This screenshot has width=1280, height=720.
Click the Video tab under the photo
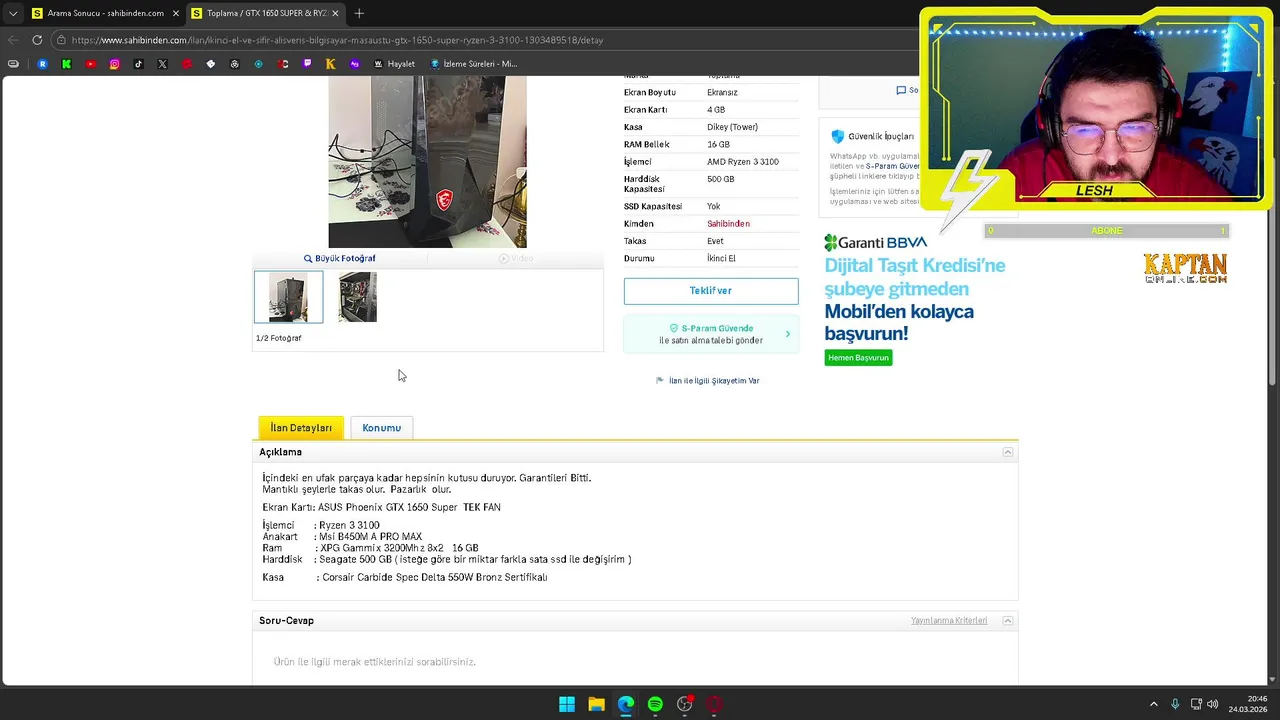click(x=516, y=258)
